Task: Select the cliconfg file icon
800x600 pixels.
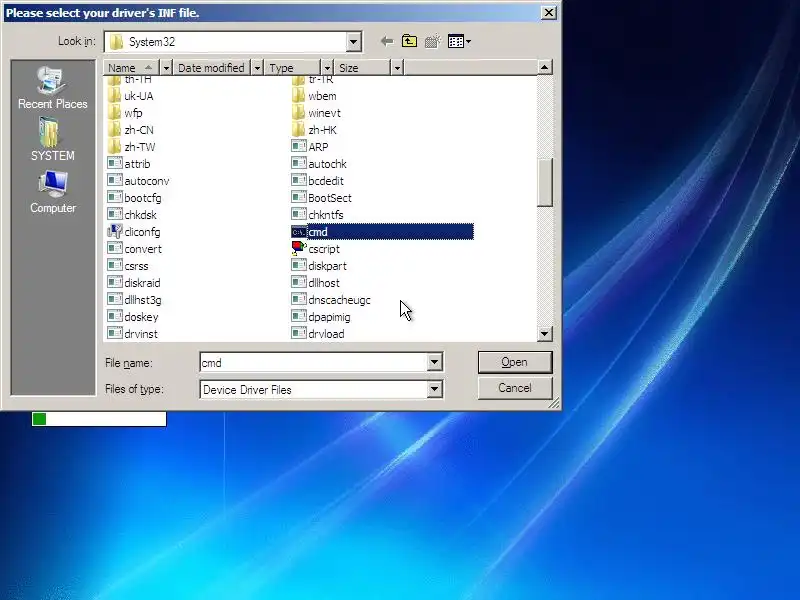Action: point(115,232)
